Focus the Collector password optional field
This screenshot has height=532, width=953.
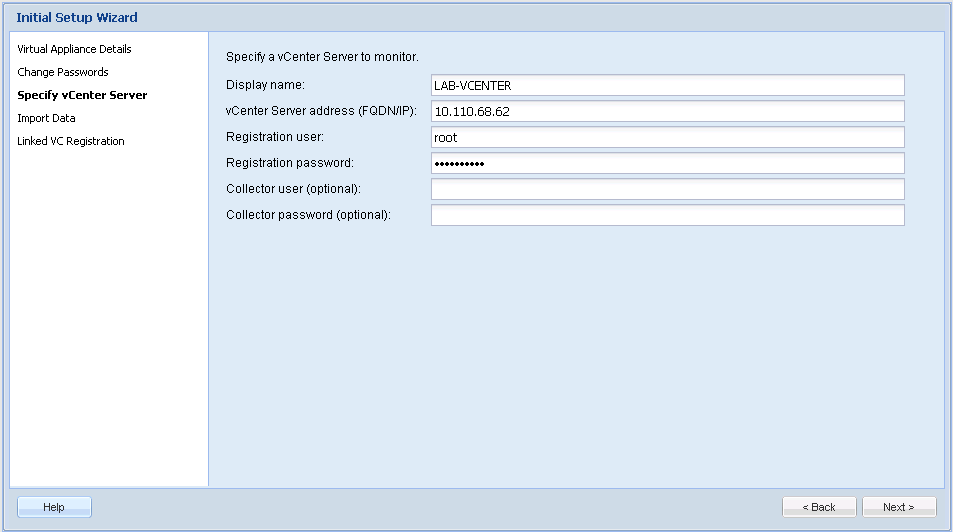667,215
